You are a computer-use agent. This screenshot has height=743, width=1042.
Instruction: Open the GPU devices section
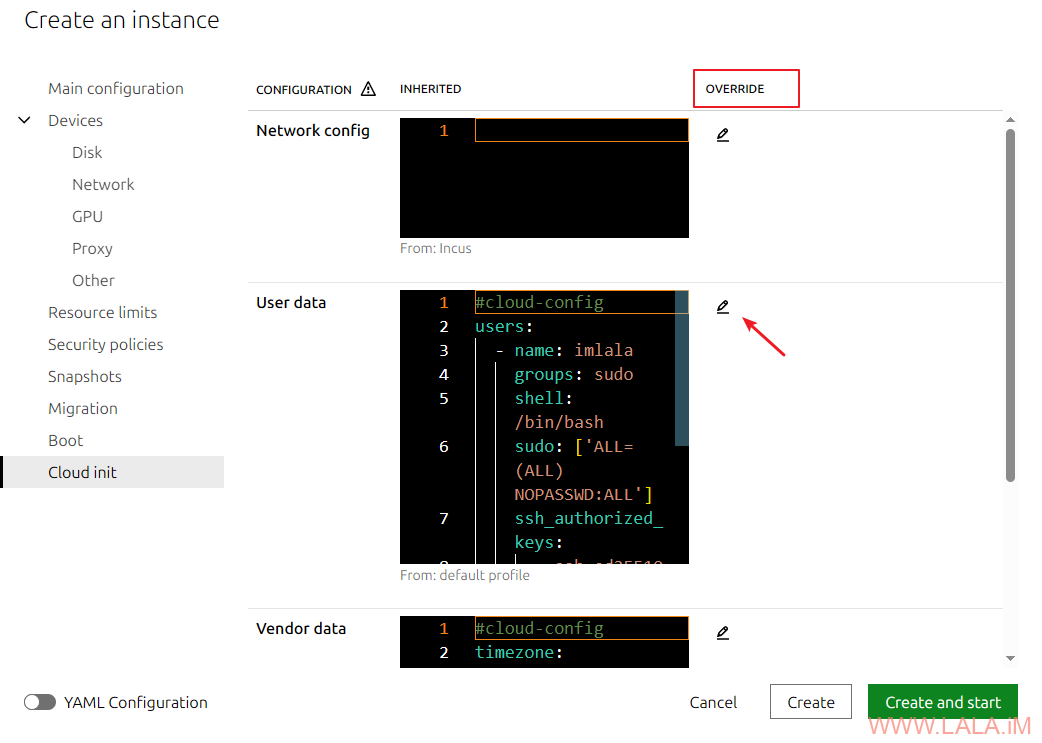coord(87,216)
